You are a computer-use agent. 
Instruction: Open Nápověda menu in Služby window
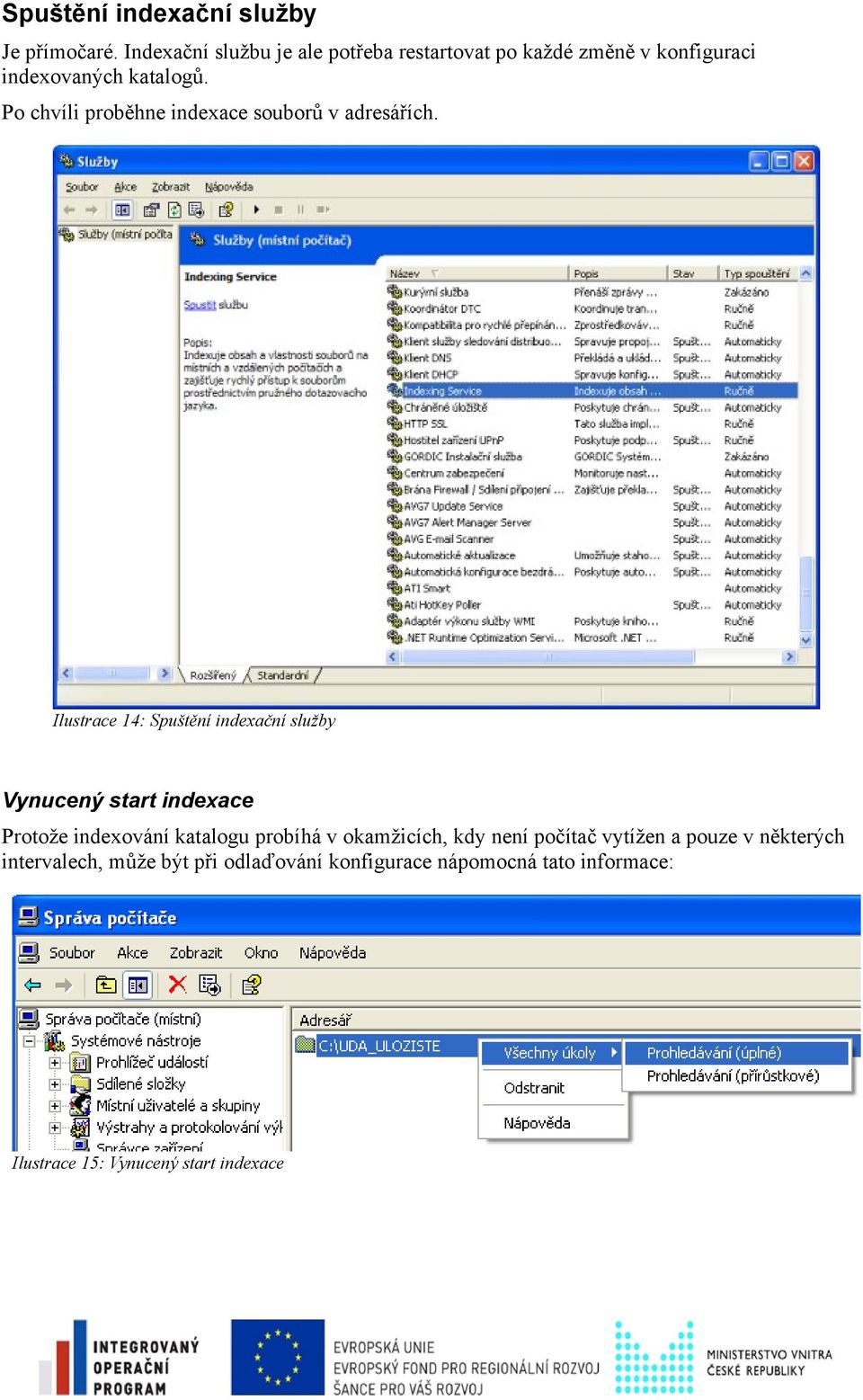[x=229, y=187]
